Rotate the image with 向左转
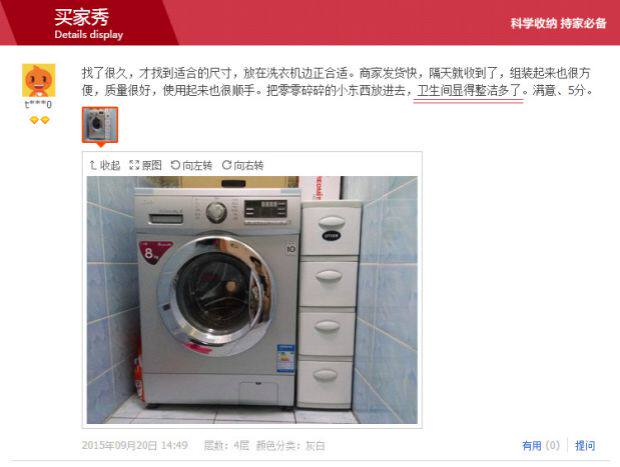This screenshot has height=467, width=620. pyautogui.click(x=191, y=165)
